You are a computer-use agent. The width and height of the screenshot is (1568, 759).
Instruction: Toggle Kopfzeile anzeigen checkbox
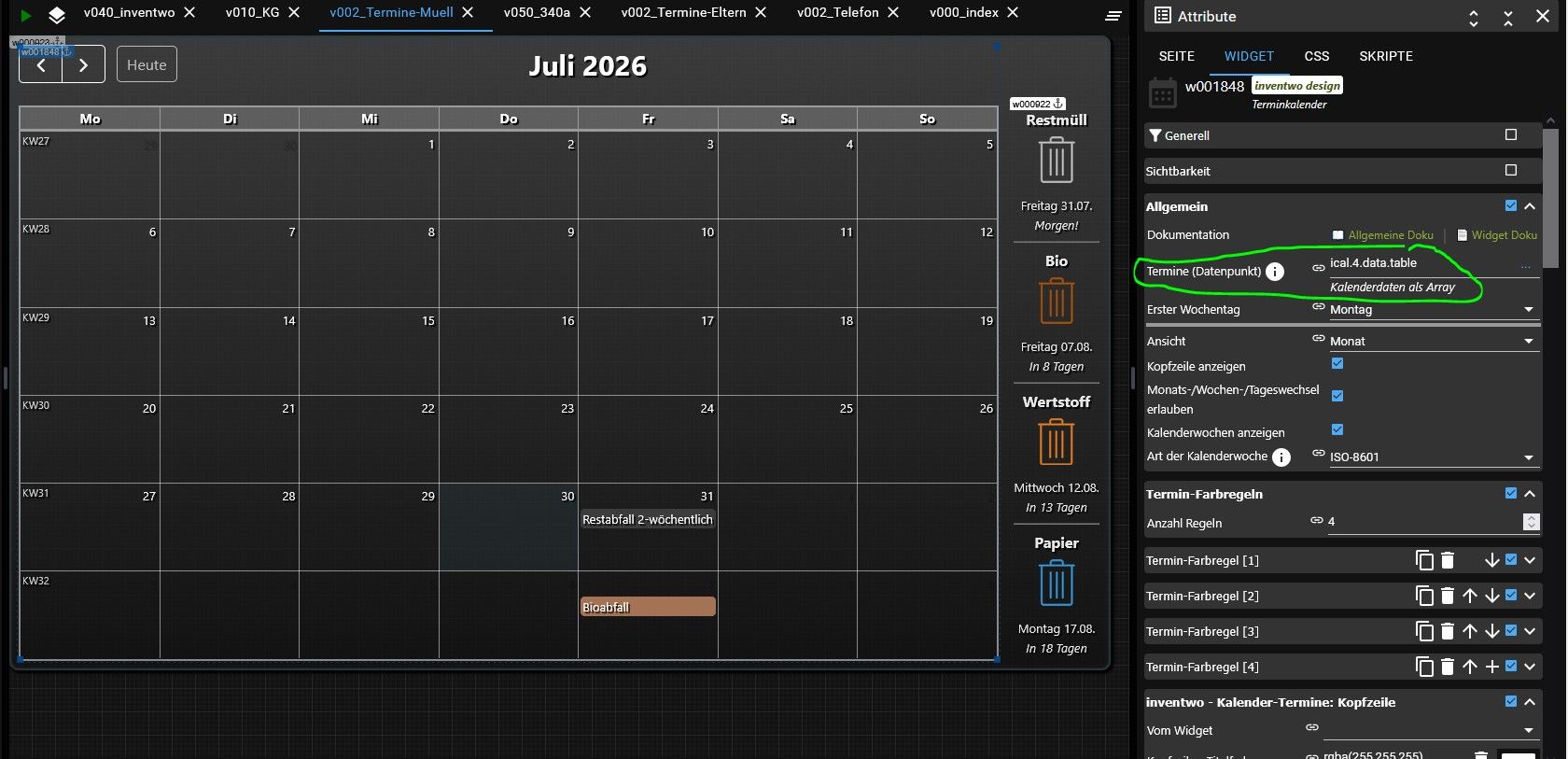coord(1337,364)
